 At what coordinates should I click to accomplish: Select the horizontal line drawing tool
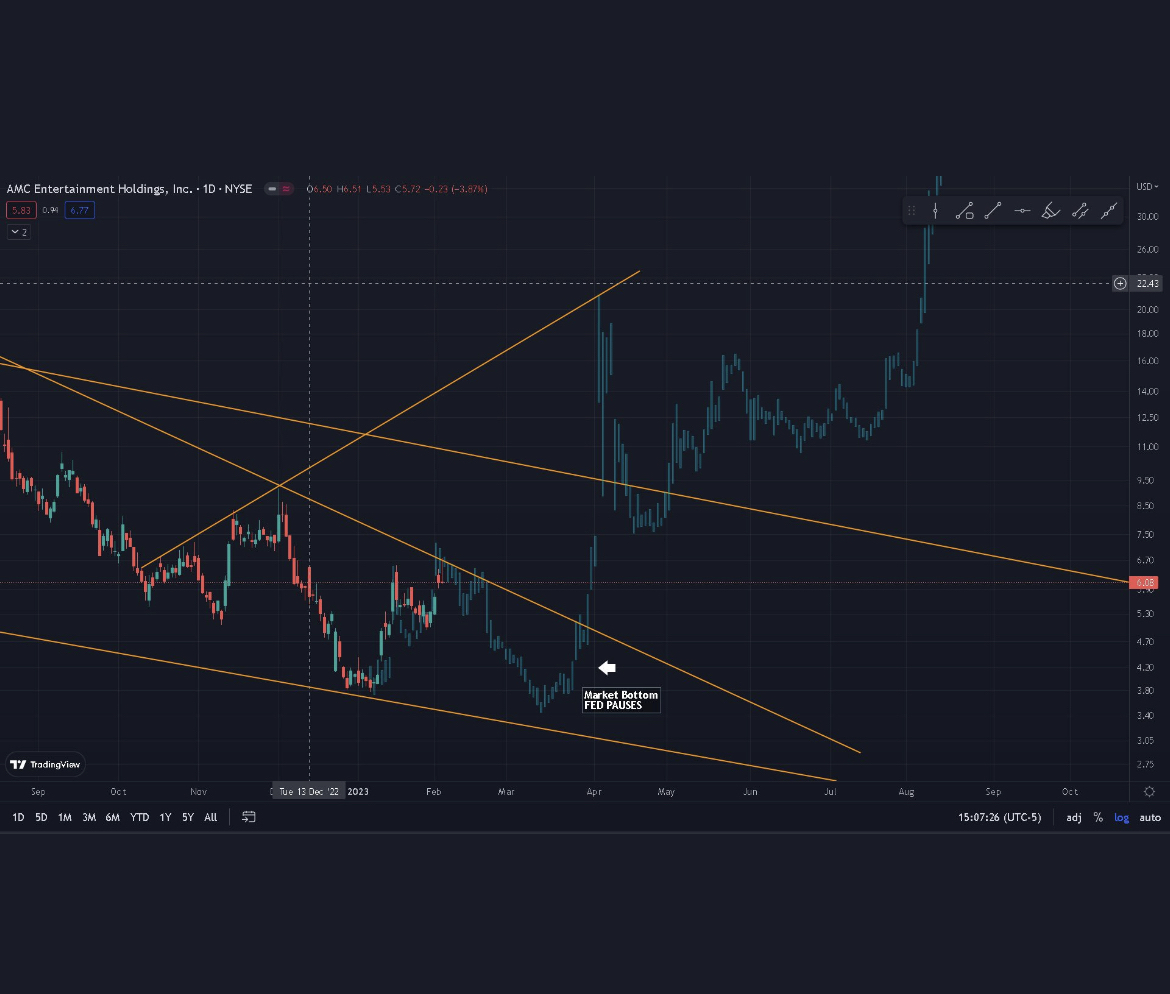[x=1022, y=211]
